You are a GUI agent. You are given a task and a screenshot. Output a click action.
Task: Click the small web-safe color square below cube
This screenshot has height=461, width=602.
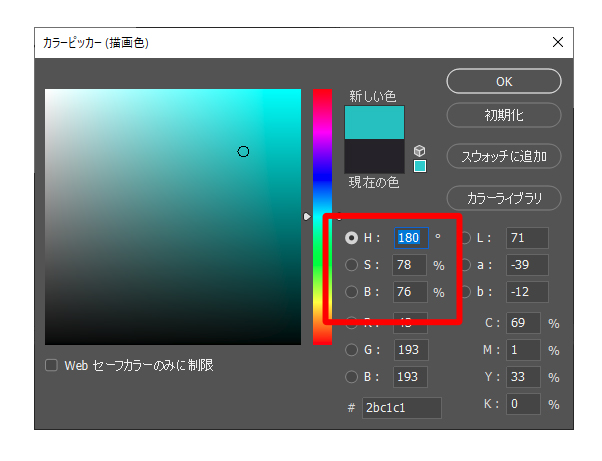point(420,166)
